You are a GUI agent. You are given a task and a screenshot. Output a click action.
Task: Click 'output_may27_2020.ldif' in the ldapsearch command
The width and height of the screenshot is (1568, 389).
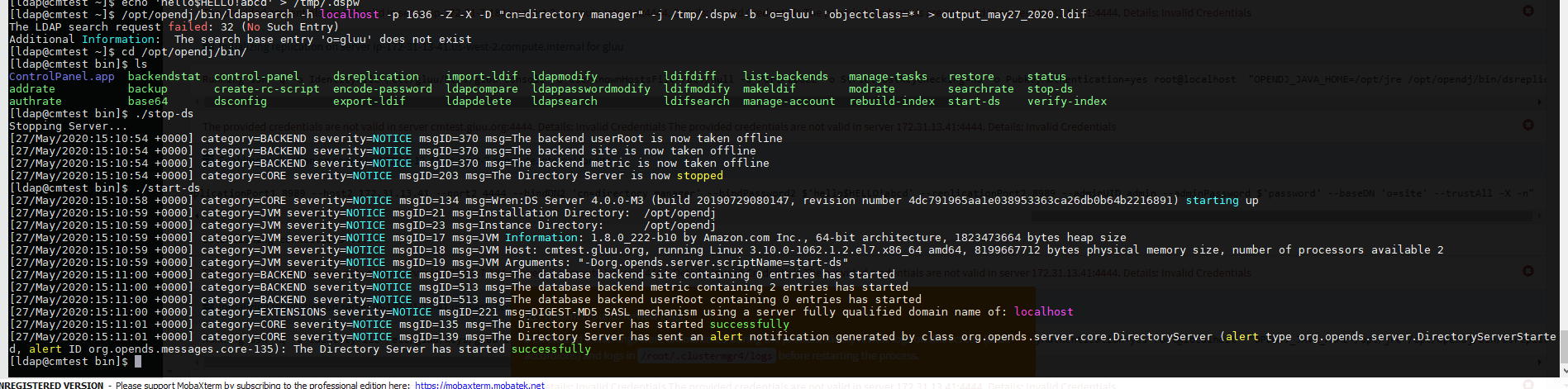(x=1014, y=14)
